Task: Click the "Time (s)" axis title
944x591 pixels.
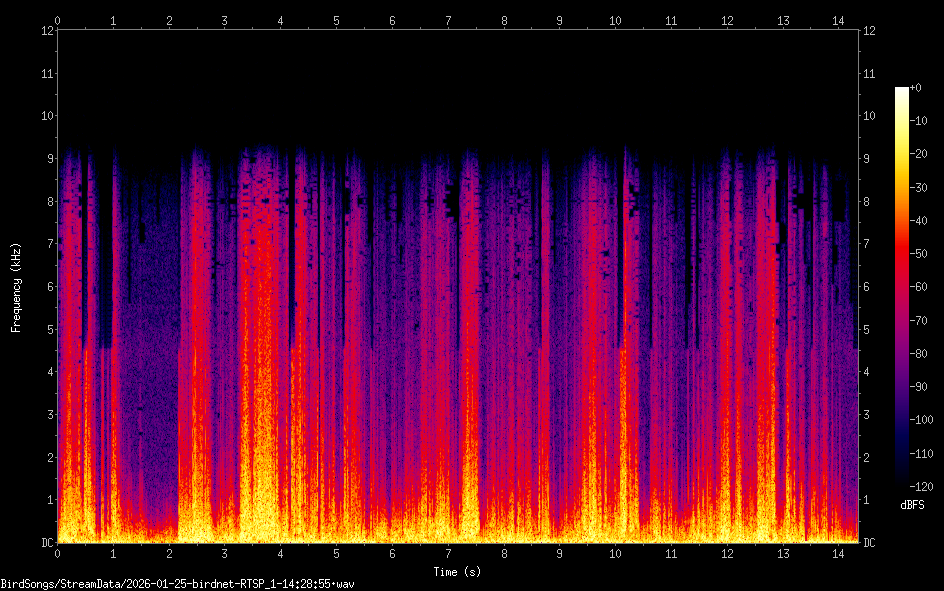Action: click(456, 571)
